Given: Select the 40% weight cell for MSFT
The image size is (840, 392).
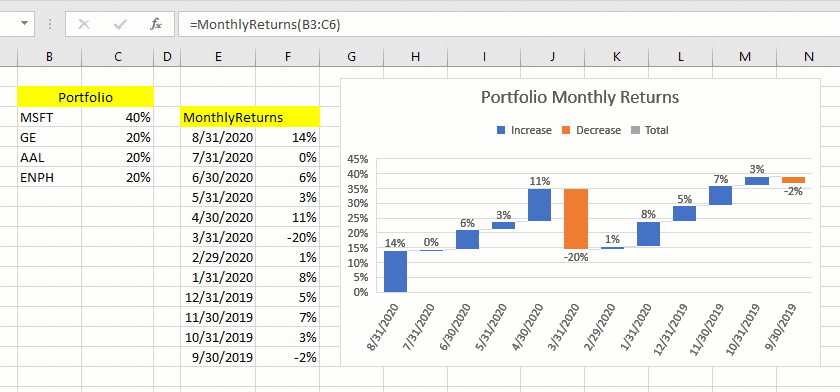Looking at the screenshot, I should [x=118, y=117].
